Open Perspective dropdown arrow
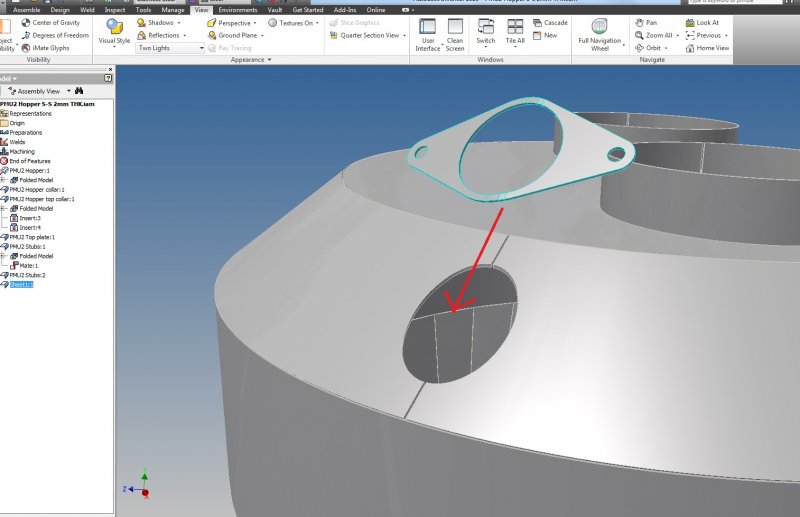 click(x=255, y=23)
